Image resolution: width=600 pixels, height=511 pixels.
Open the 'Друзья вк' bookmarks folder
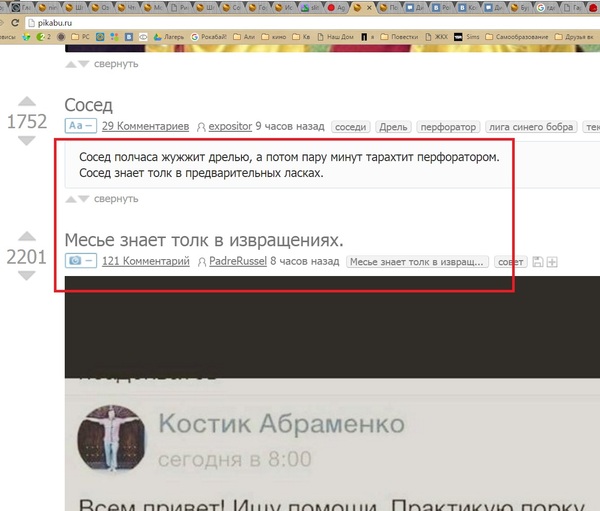tap(574, 37)
